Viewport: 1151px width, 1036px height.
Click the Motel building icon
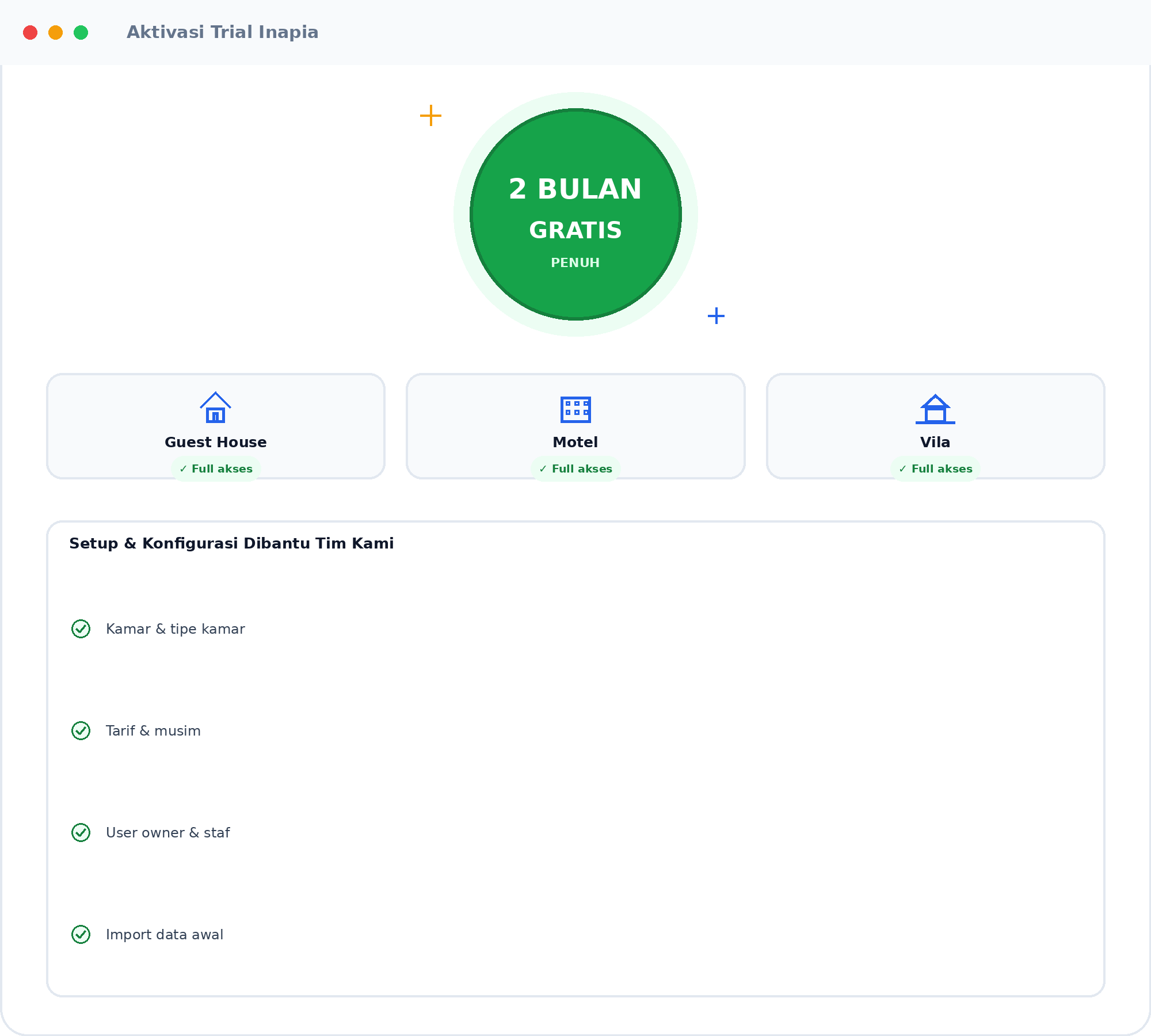pyautogui.click(x=575, y=409)
